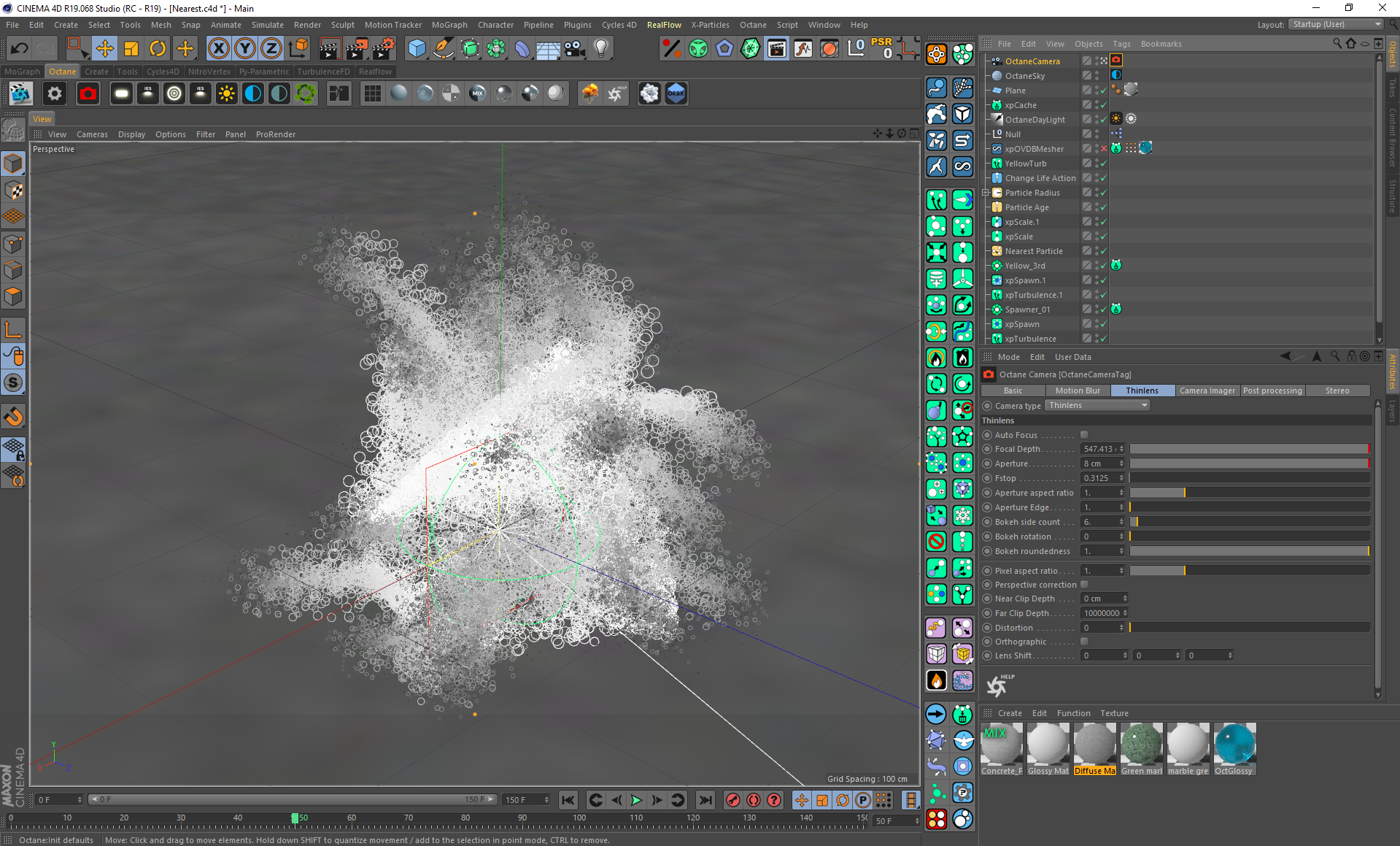1400x846 pixels.
Task: Click Make Editable icon
Action: [13, 131]
